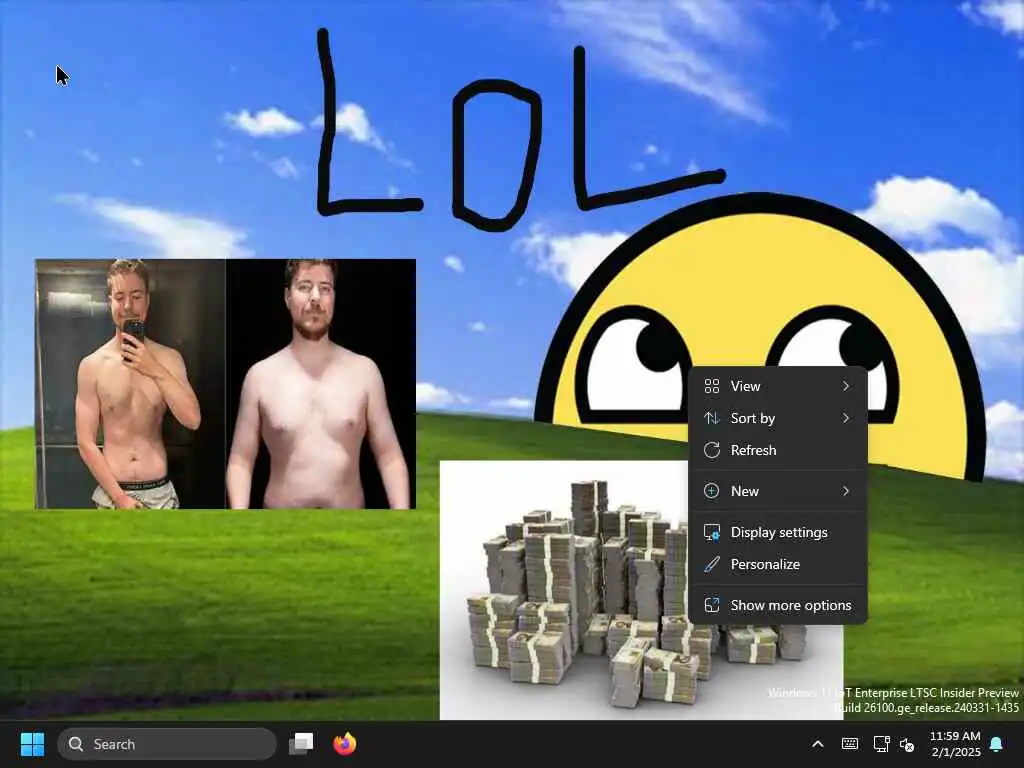1024x768 pixels.
Task: Click the icon beside Show more options
Action: pos(712,605)
